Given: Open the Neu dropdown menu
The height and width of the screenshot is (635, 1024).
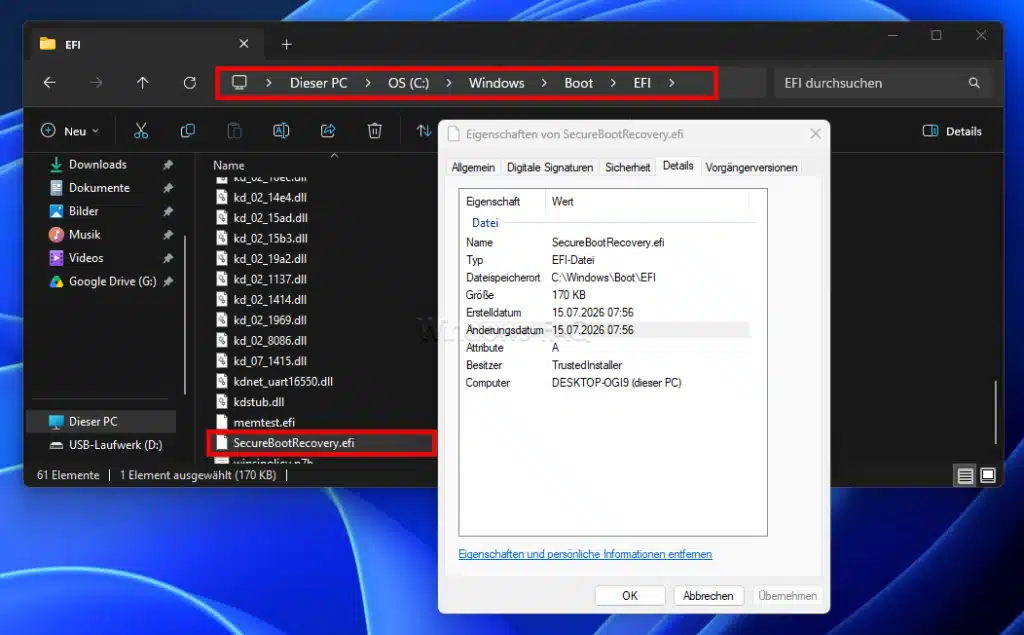Looking at the screenshot, I should point(70,131).
